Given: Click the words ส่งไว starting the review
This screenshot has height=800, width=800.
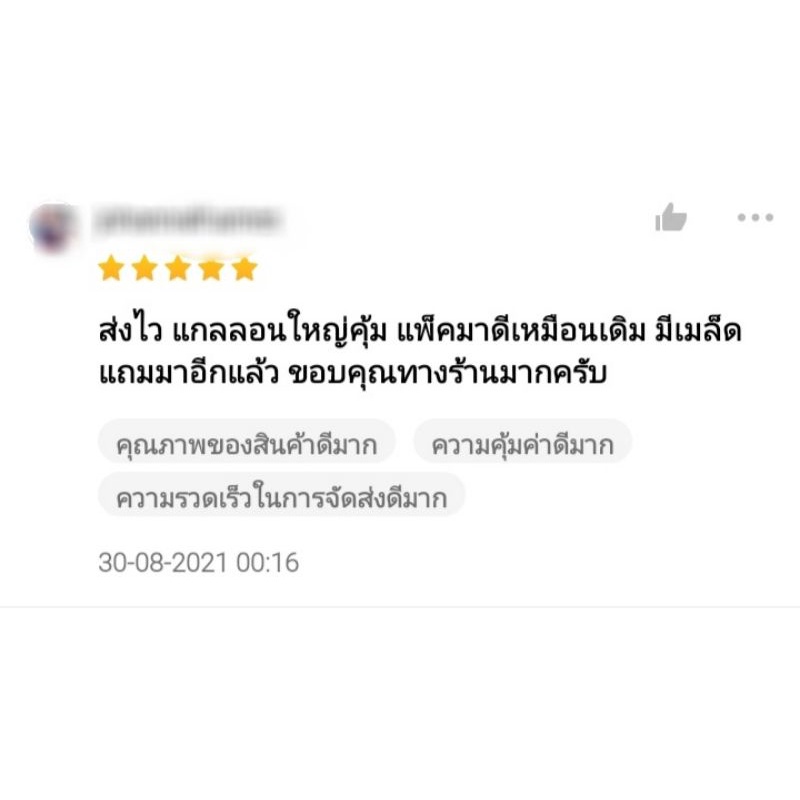Looking at the screenshot, I should pos(131,331).
